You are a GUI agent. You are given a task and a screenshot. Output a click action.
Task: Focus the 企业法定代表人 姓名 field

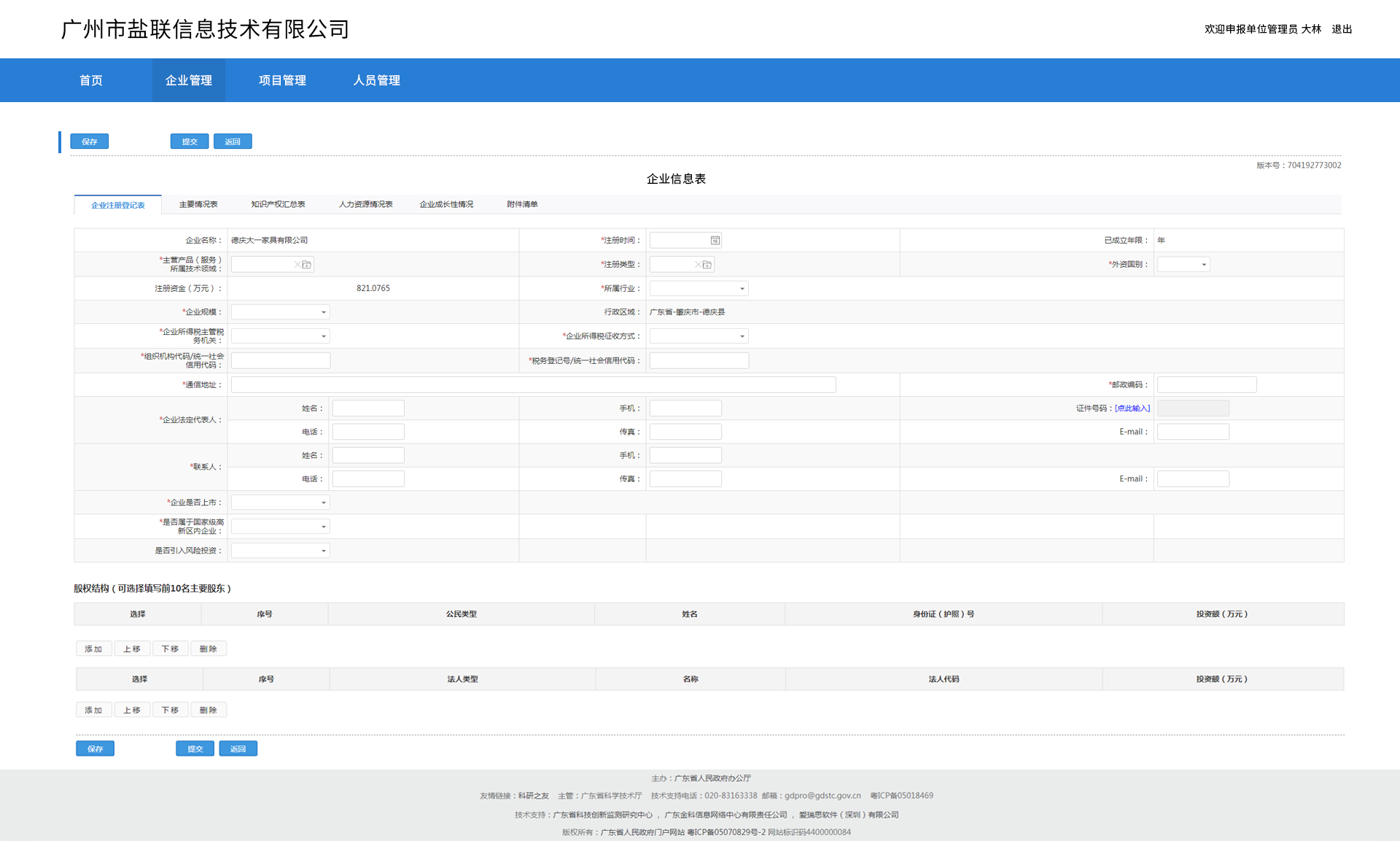[x=368, y=408]
